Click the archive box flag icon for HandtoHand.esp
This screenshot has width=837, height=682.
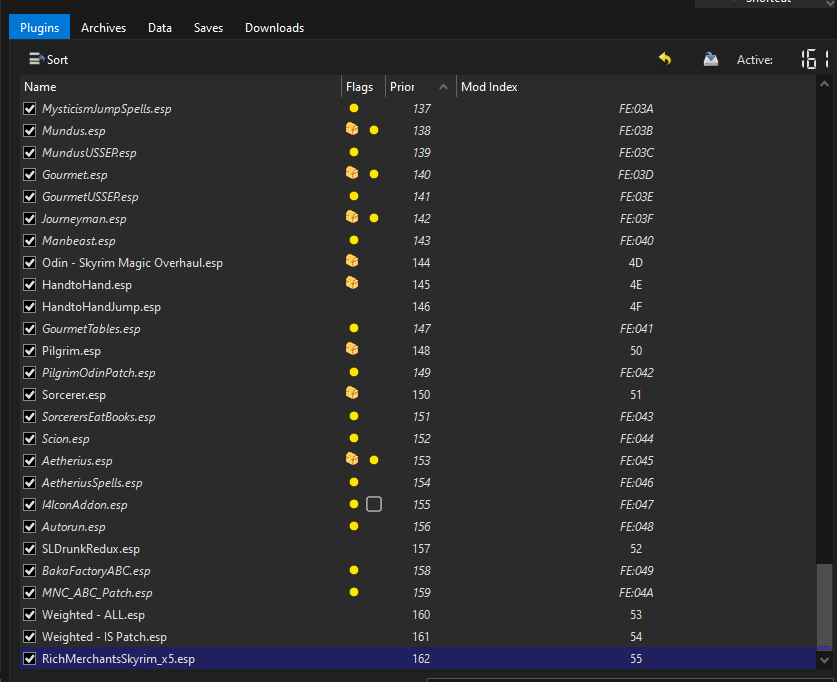tap(352, 283)
